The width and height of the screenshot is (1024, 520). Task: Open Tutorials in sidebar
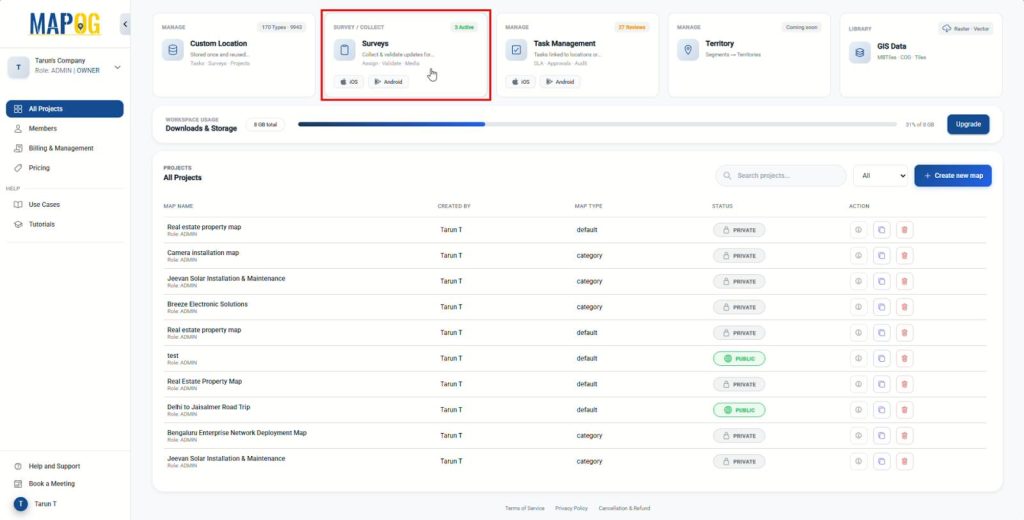pyautogui.click(x=41, y=224)
